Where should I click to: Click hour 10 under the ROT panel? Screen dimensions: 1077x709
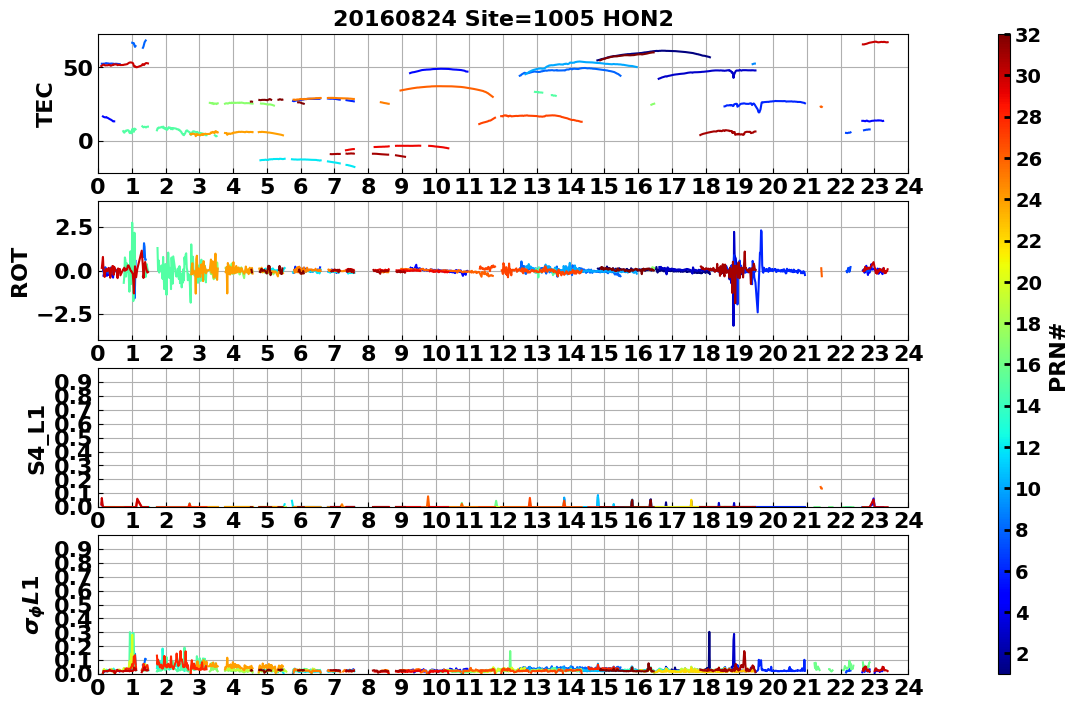point(435,353)
